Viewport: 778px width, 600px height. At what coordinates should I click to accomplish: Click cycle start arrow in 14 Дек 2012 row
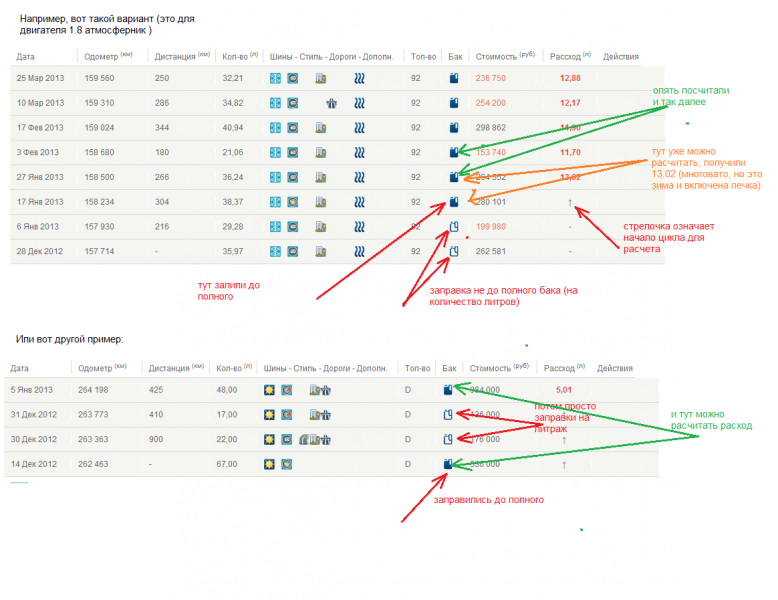[563, 465]
